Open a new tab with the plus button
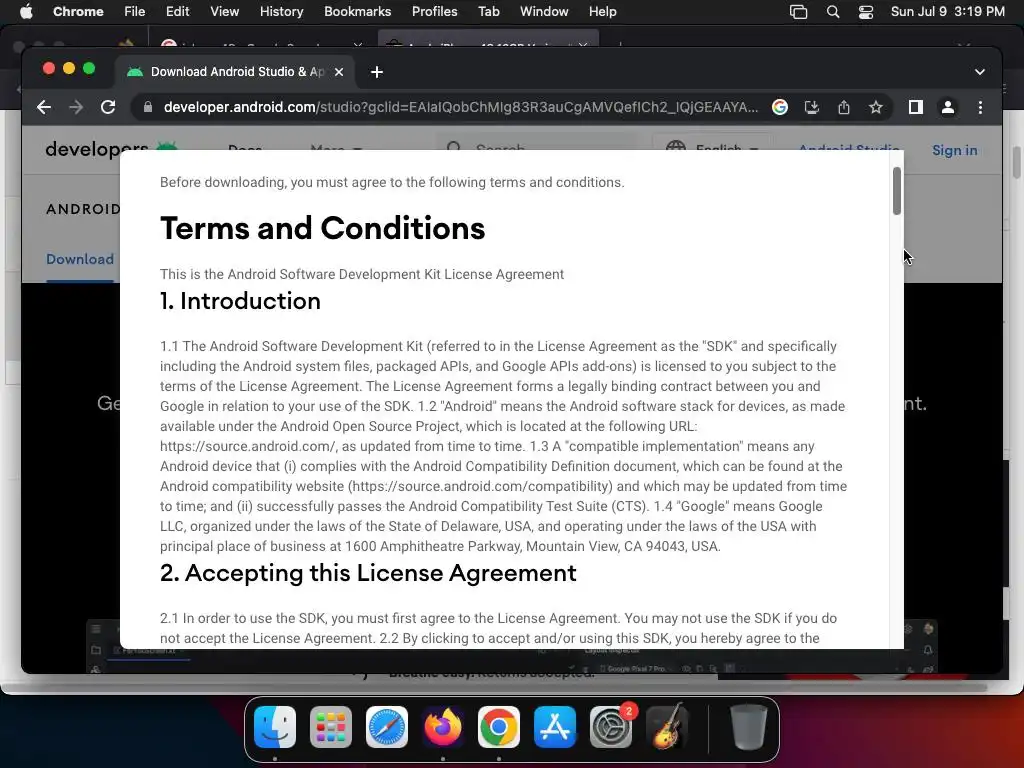1024x768 pixels. [377, 72]
